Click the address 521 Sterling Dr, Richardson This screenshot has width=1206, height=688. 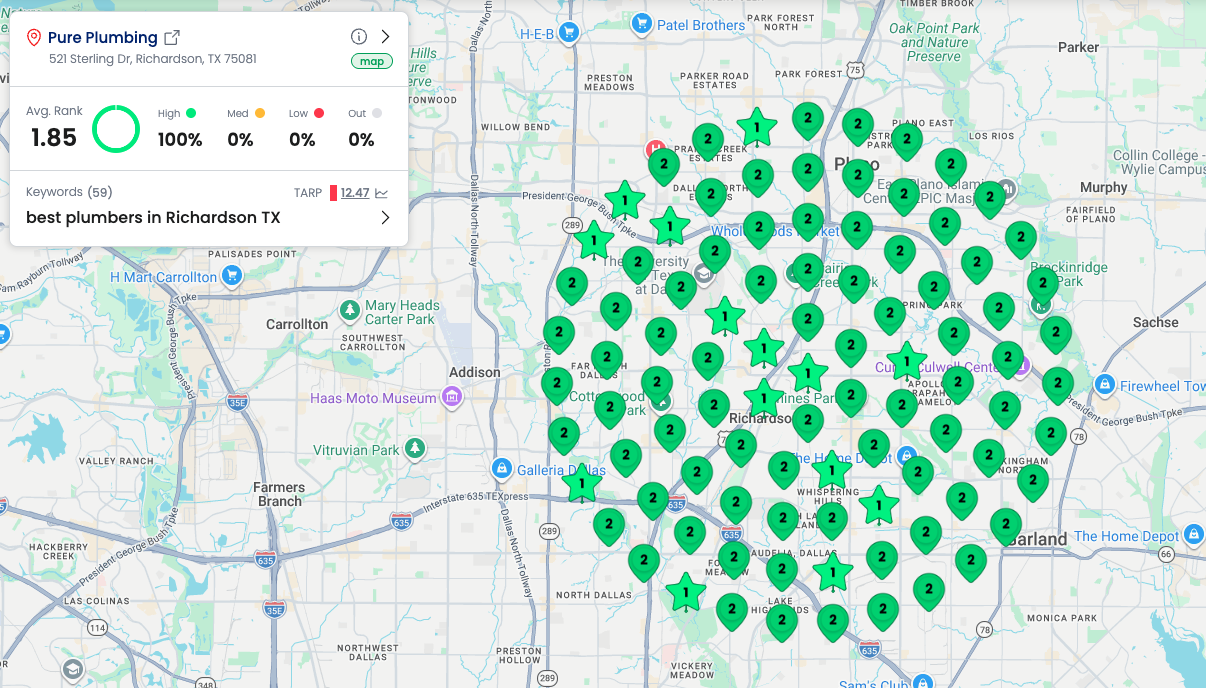pyautogui.click(x=153, y=59)
